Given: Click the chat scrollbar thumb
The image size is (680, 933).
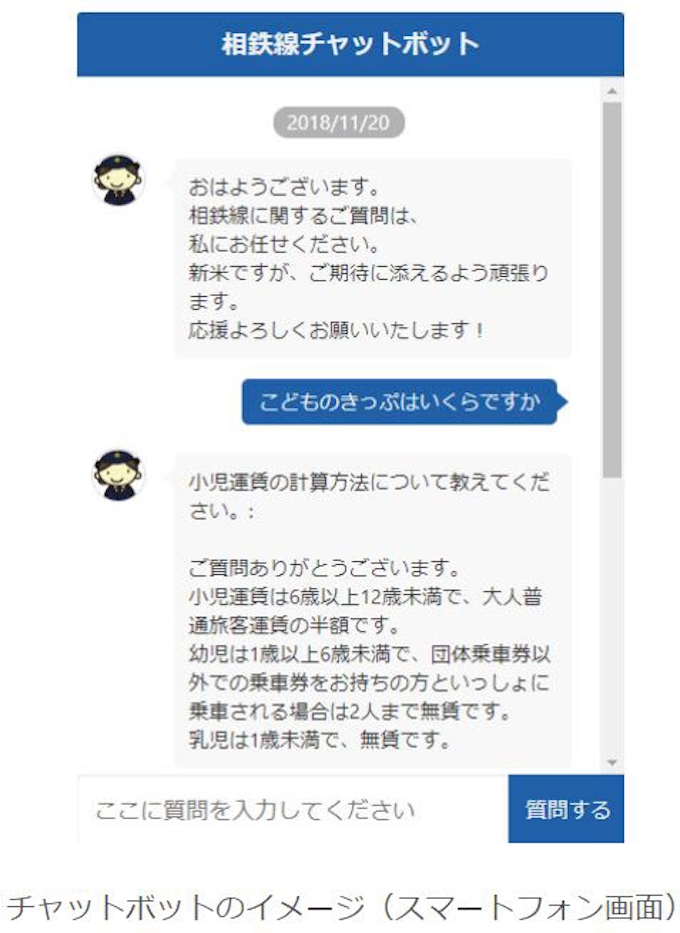Looking at the screenshot, I should [612, 290].
